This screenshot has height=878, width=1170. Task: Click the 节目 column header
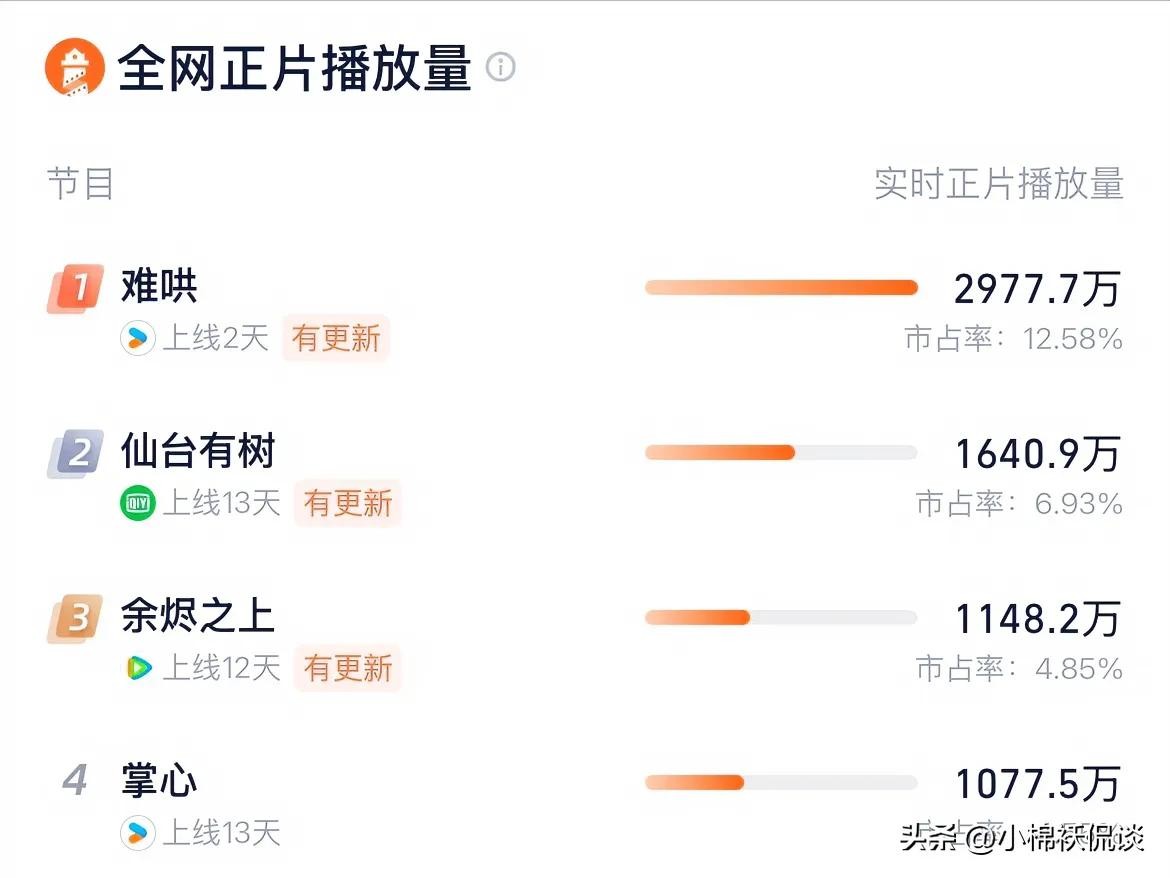(x=80, y=184)
